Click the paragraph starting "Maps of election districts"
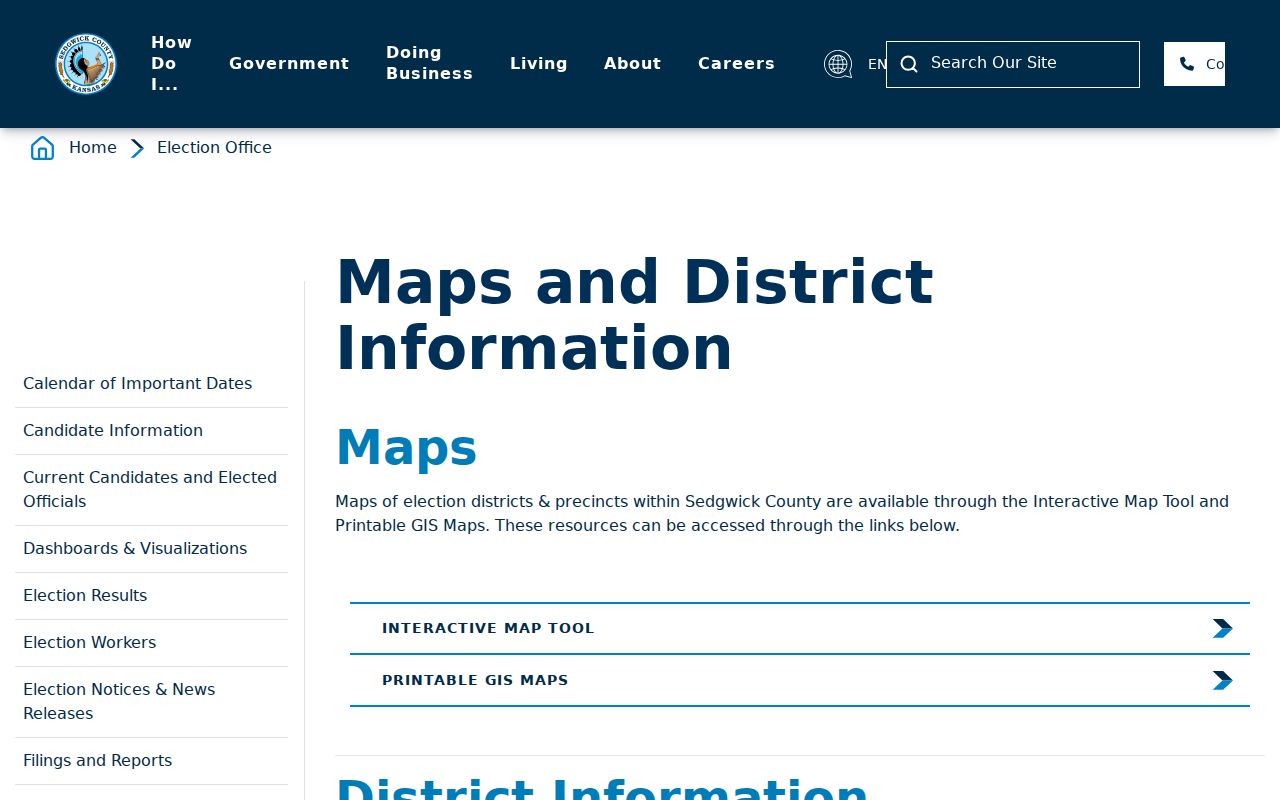Screen dimensions: 1280x800 [782, 513]
